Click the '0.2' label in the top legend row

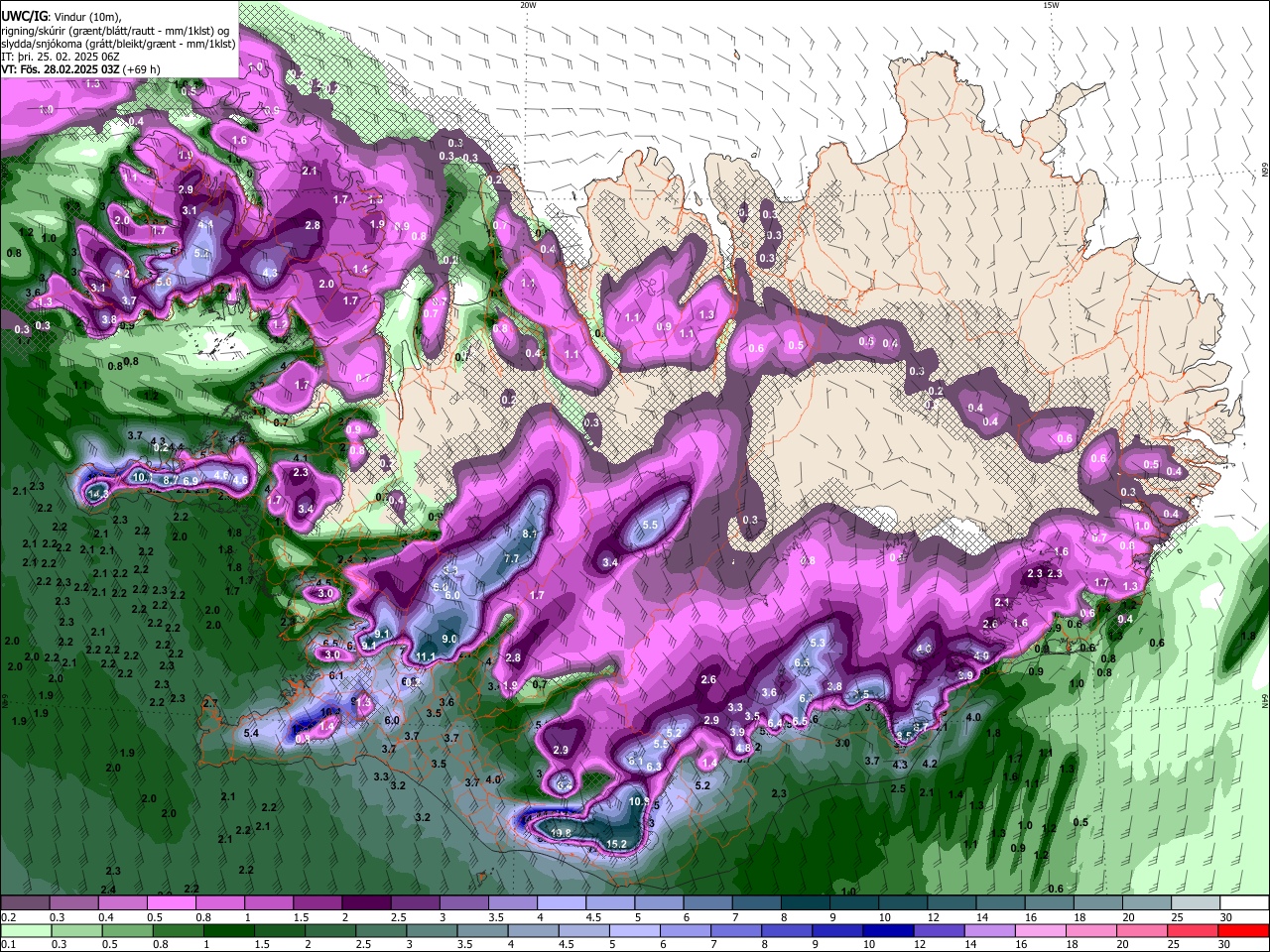click(8, 917)
